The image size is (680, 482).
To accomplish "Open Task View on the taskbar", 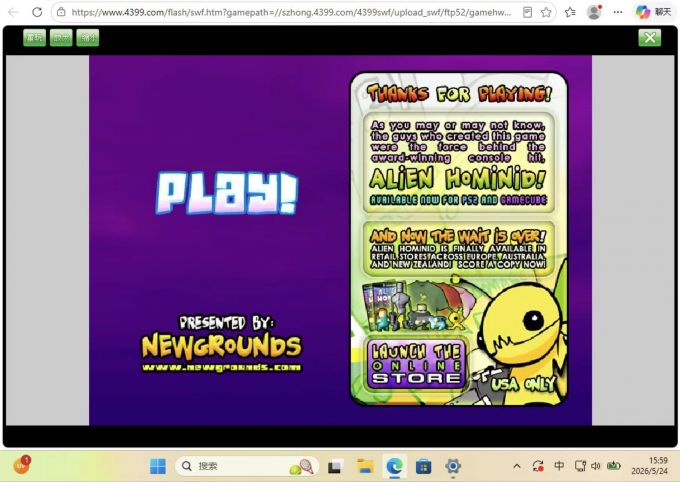I will 336,466.
